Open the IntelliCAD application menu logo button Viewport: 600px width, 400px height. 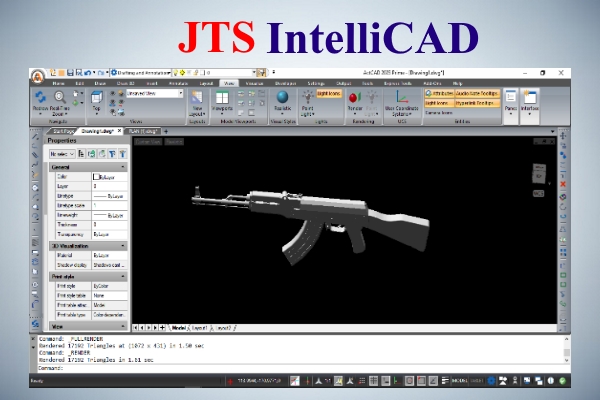tap(38, 76)
